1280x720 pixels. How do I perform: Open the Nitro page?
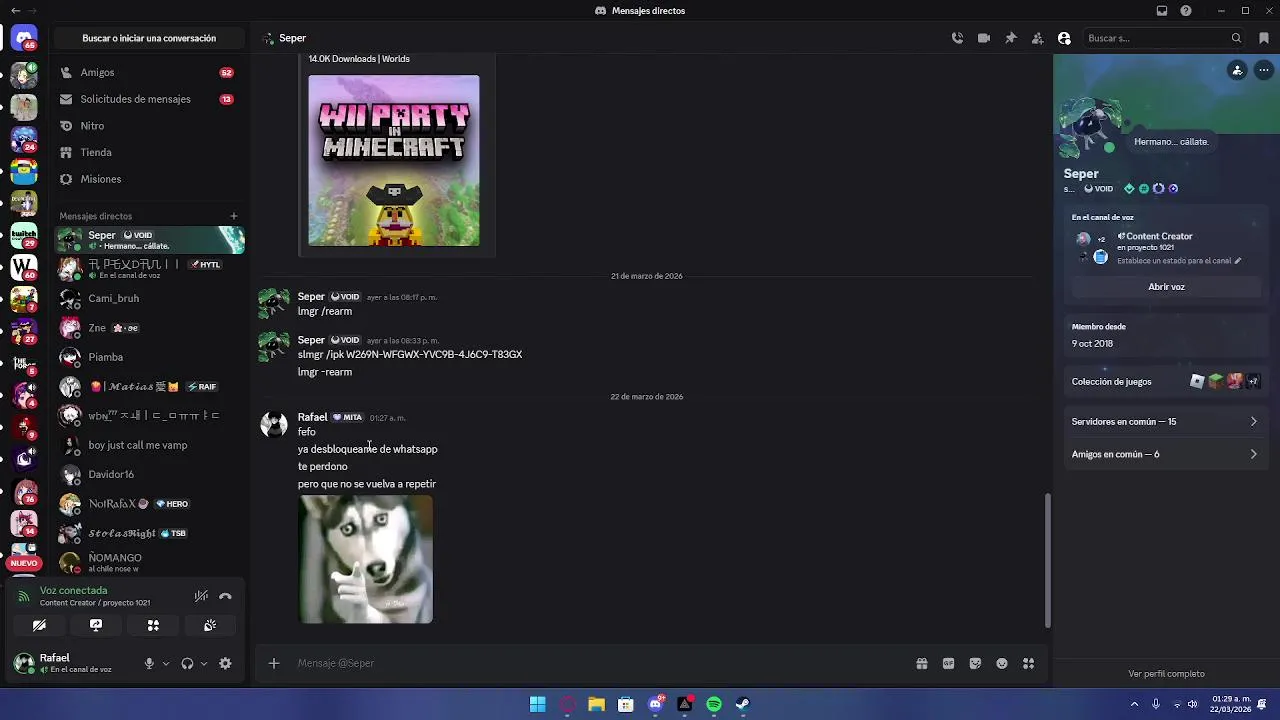click(x=148, y=126)
